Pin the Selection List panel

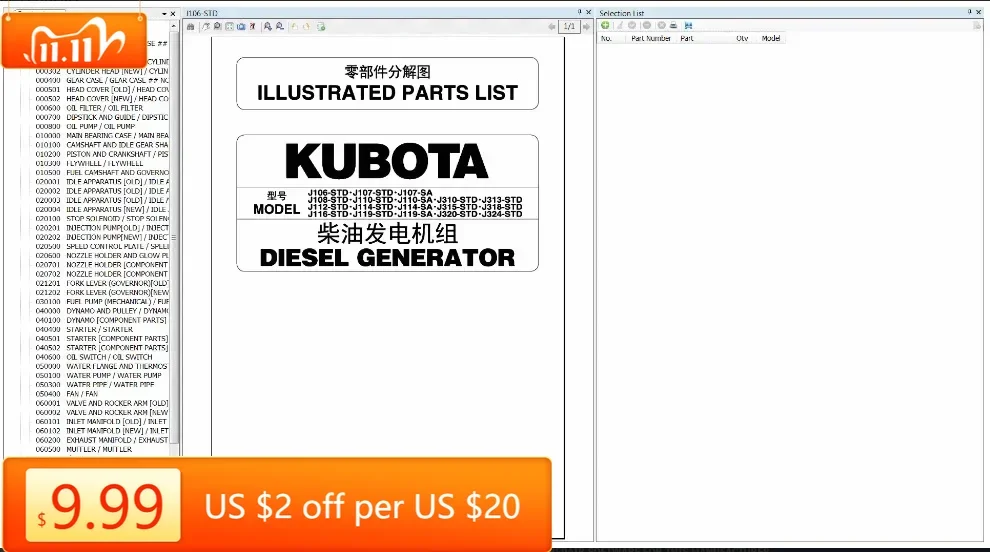tap(970, 12)
